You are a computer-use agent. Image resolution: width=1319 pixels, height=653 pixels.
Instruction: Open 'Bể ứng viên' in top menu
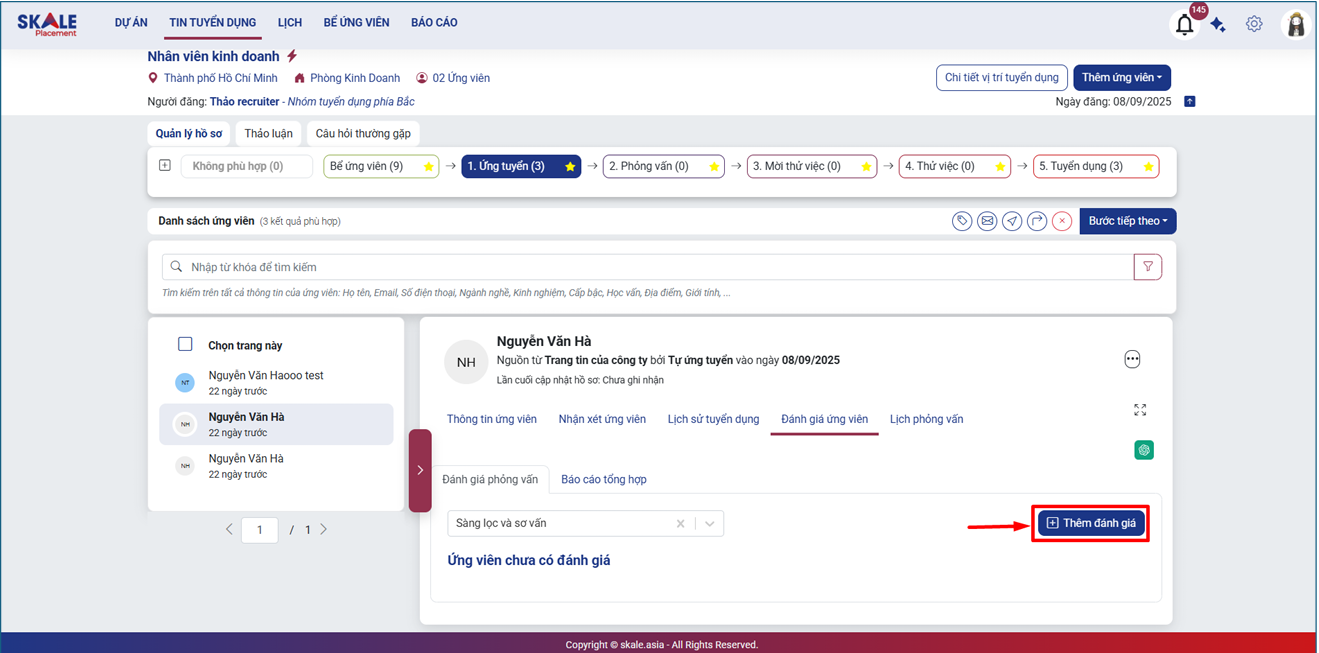tap(356, 22)
